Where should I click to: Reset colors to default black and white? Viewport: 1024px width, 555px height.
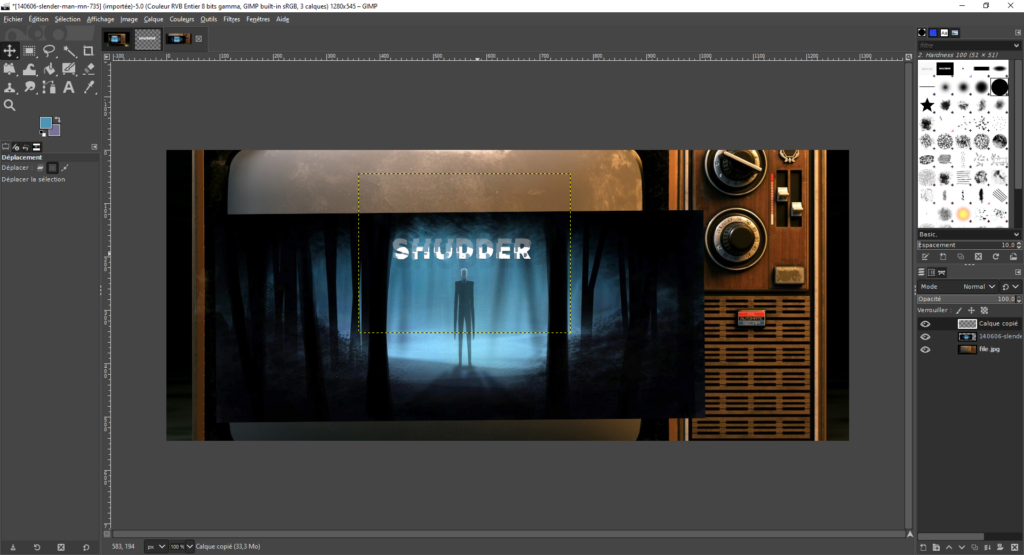pos(42,133)
